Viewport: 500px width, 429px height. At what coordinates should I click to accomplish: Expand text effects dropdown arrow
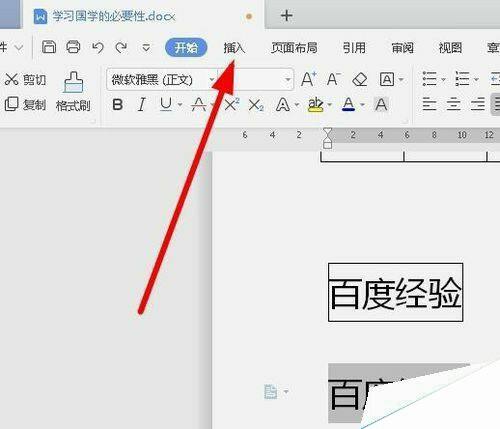[x=297, y=105]
